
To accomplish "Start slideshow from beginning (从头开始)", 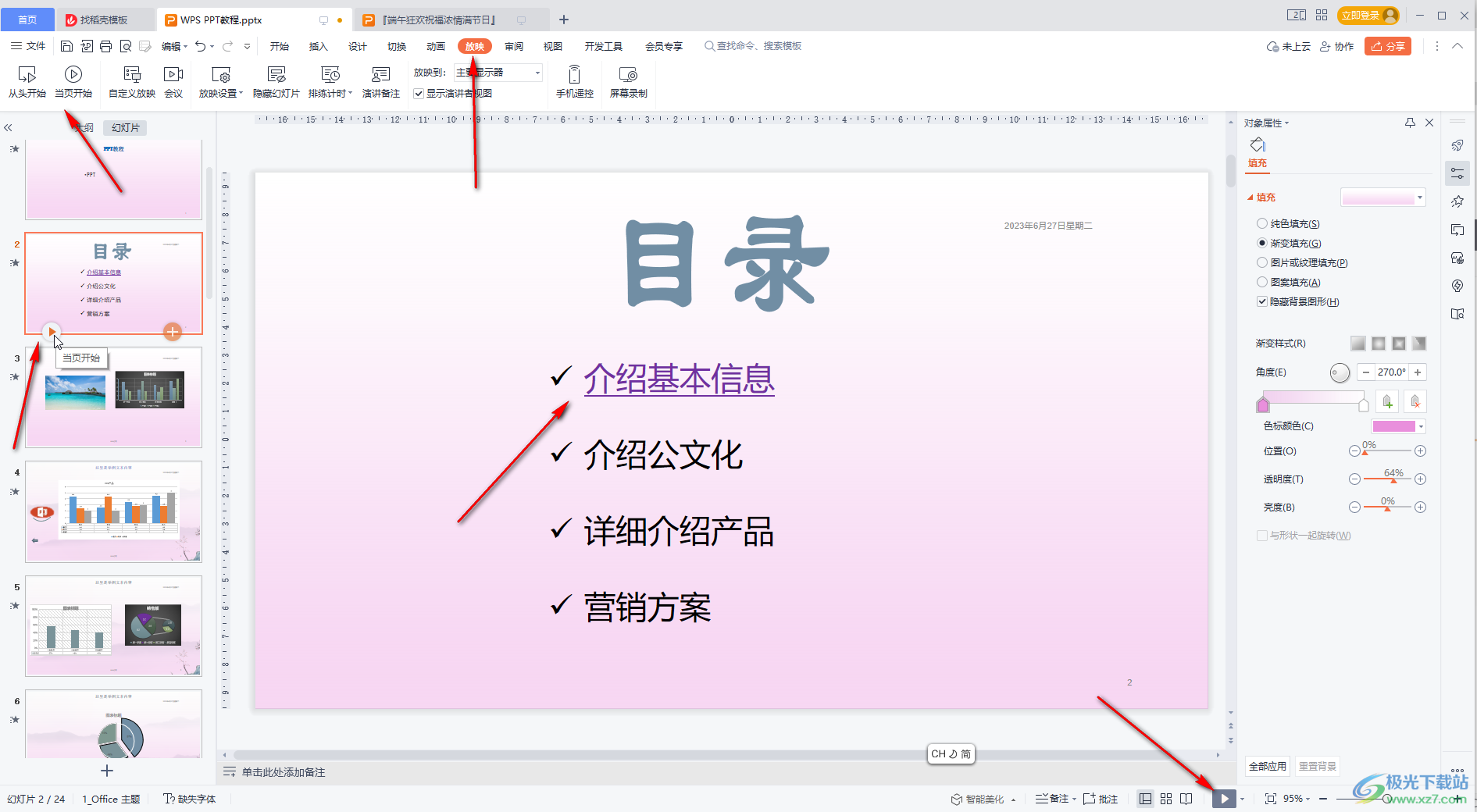I will pos(27,82).
